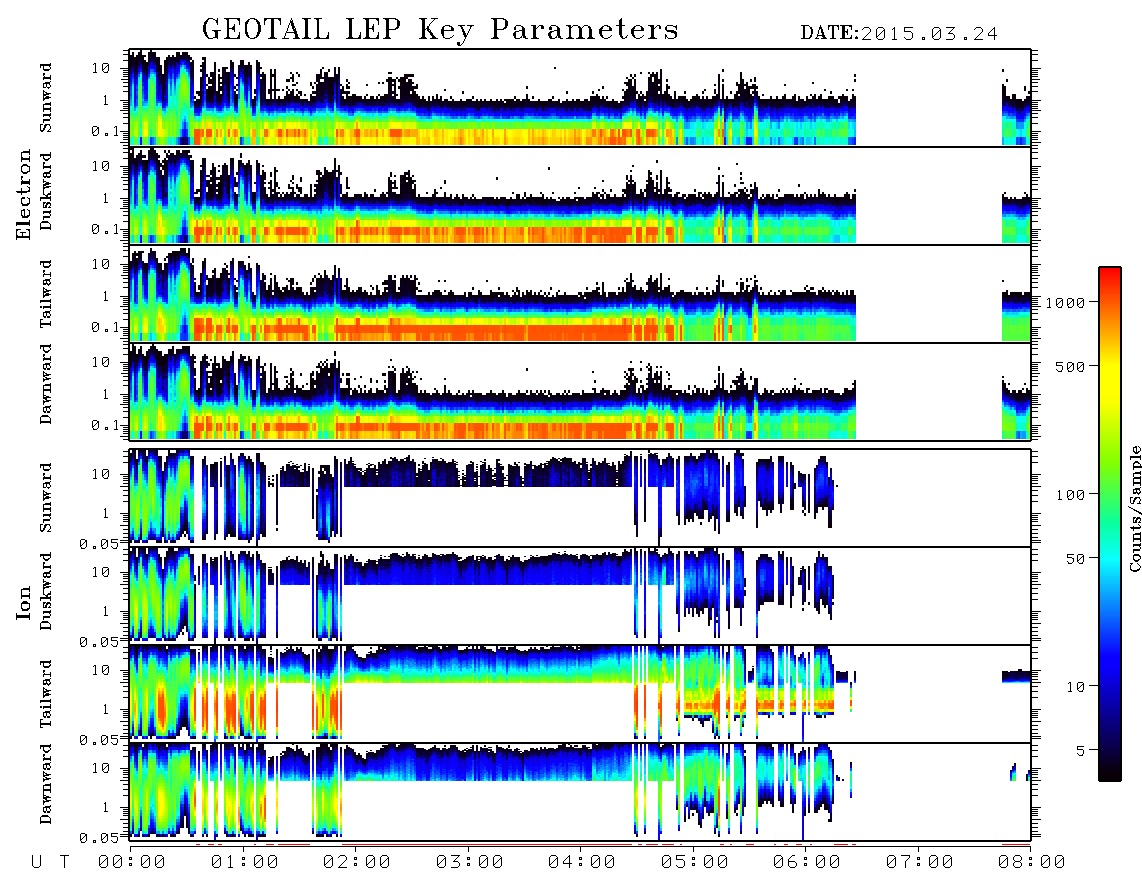Click the title "GEOTAIL LEP Key Parameters"
The width and height of the screenshot is (1142, 880).
click(x=440, y=30)
